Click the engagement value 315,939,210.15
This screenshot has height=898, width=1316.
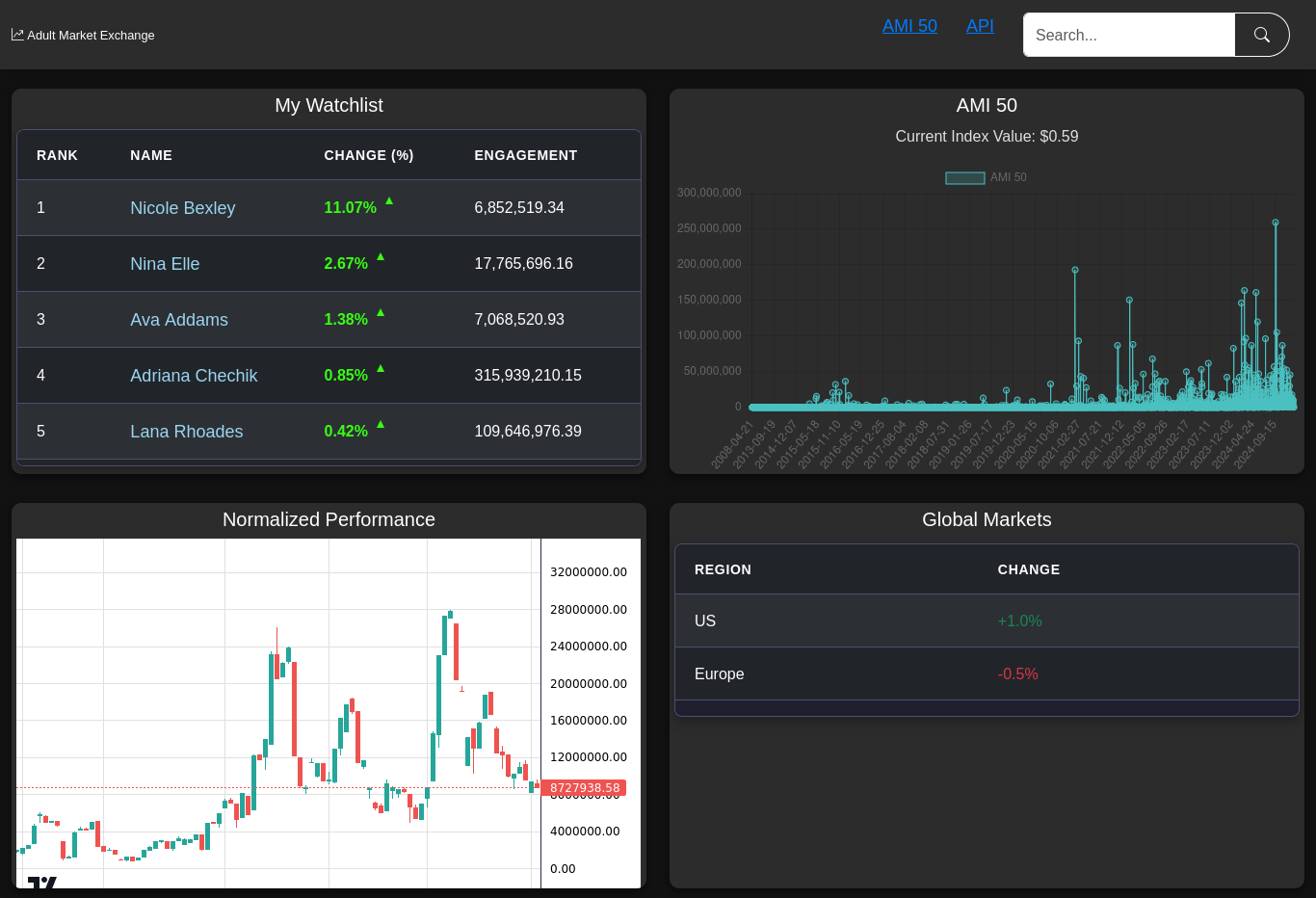point(528,376)
